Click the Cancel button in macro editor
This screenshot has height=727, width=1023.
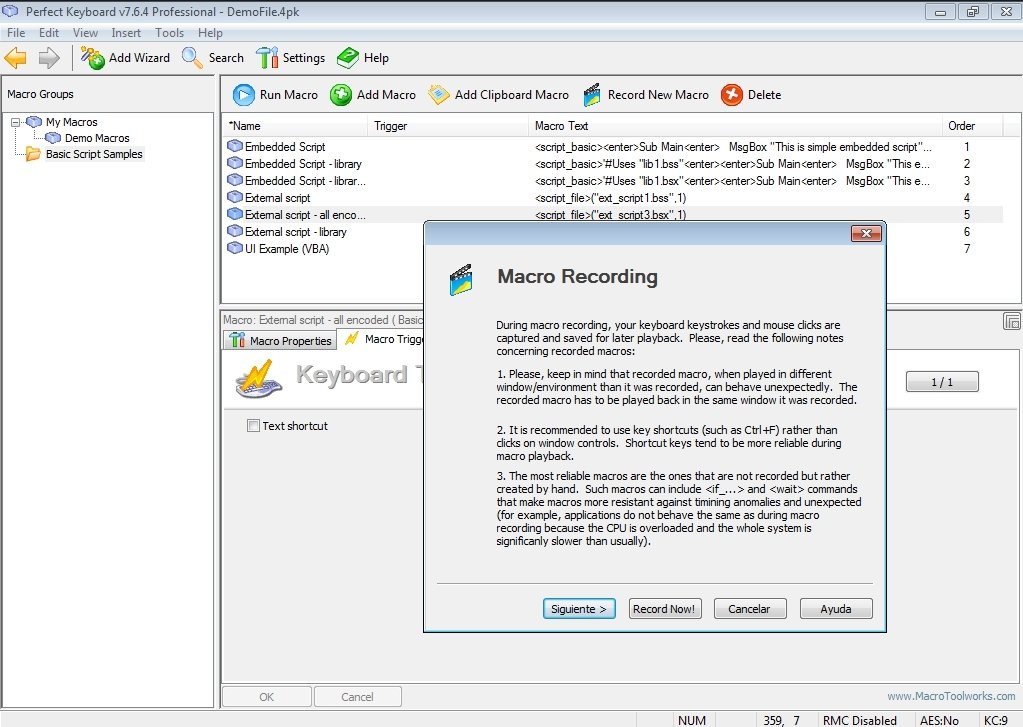click(x=358, y=697)
